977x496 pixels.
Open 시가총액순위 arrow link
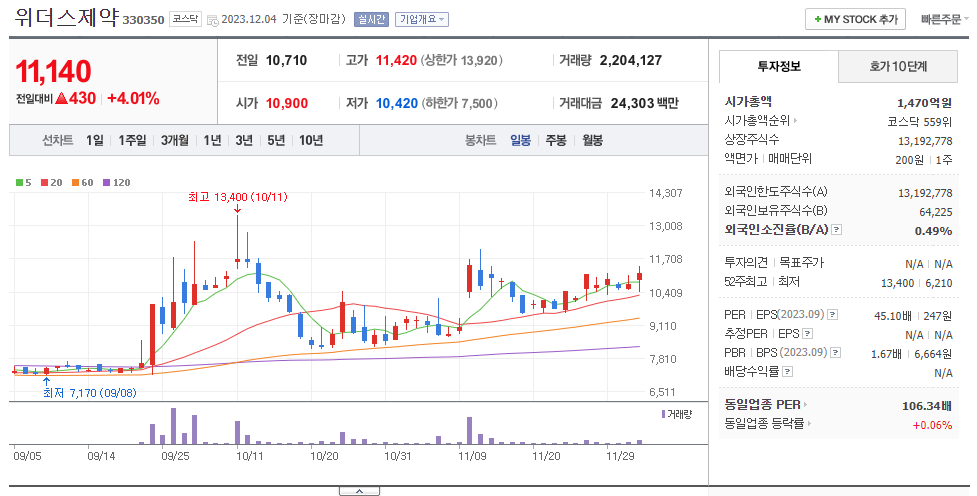point(796,120)
